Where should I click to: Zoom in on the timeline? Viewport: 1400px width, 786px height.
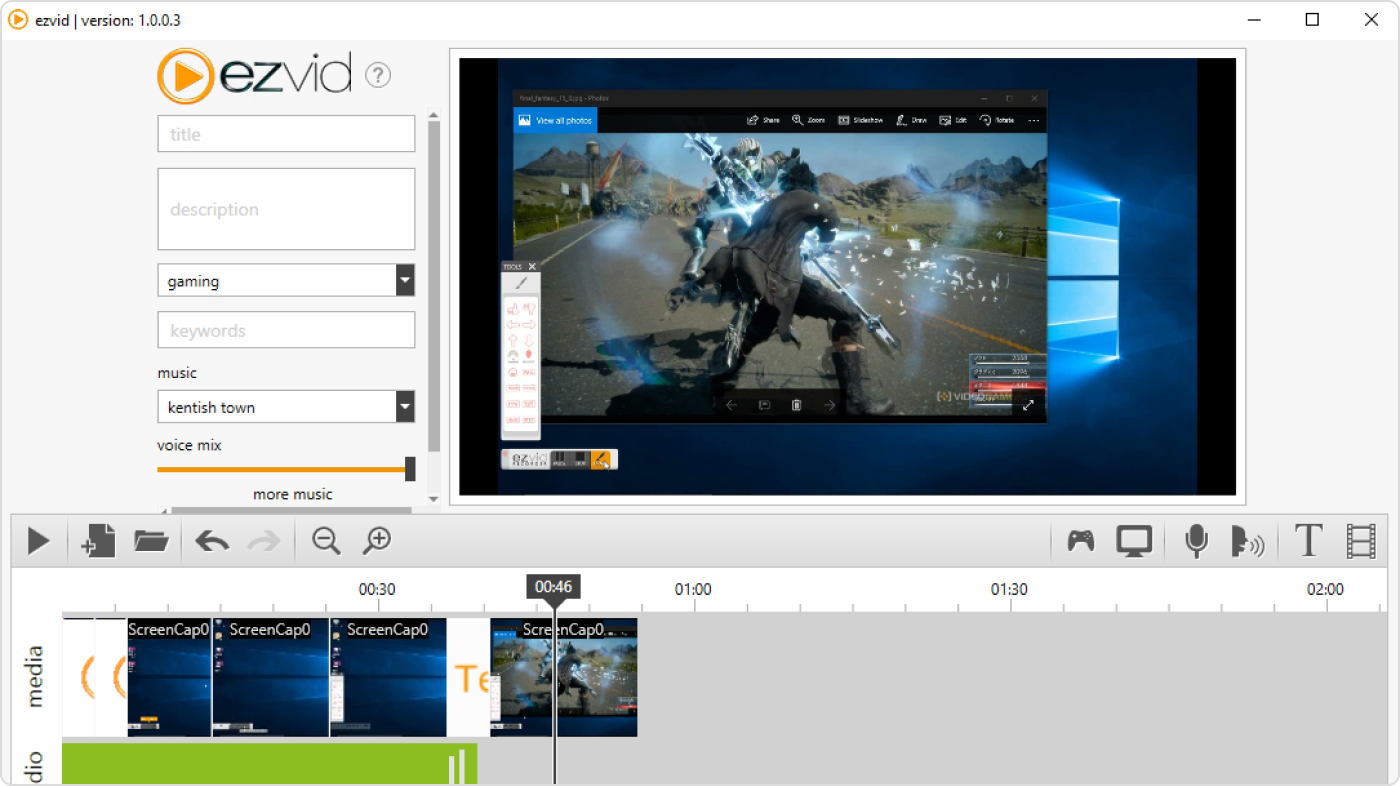377,540
